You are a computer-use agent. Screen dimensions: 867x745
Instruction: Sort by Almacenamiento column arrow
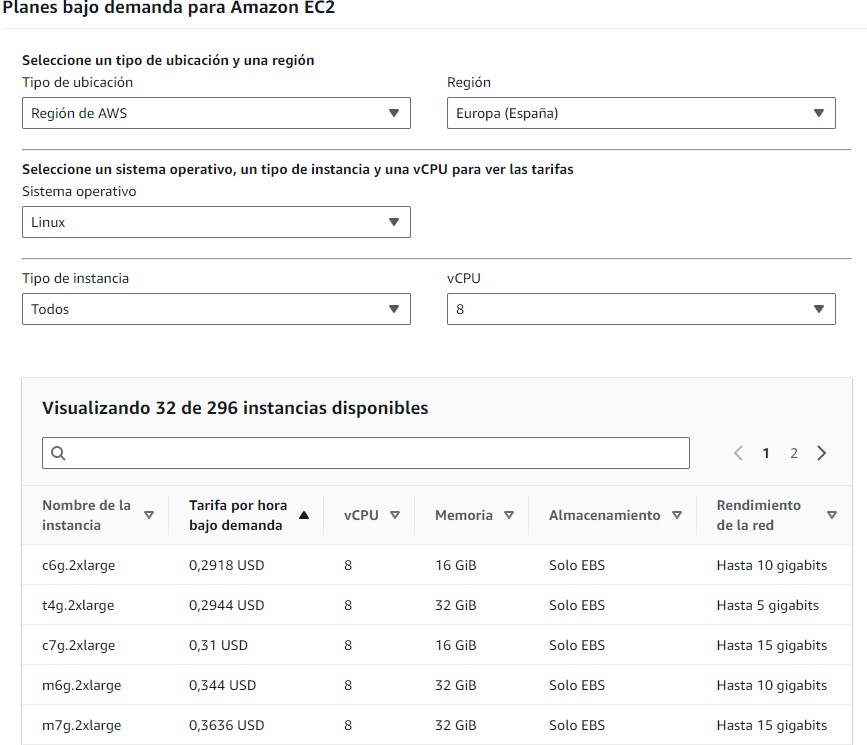point(677,515)
